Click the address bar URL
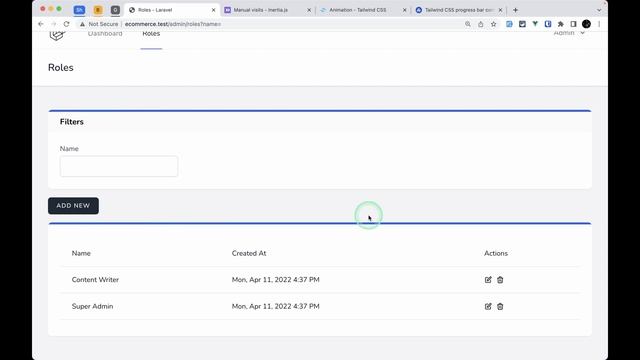Screen dimensions: 640x360 click(x=173, y=24)
